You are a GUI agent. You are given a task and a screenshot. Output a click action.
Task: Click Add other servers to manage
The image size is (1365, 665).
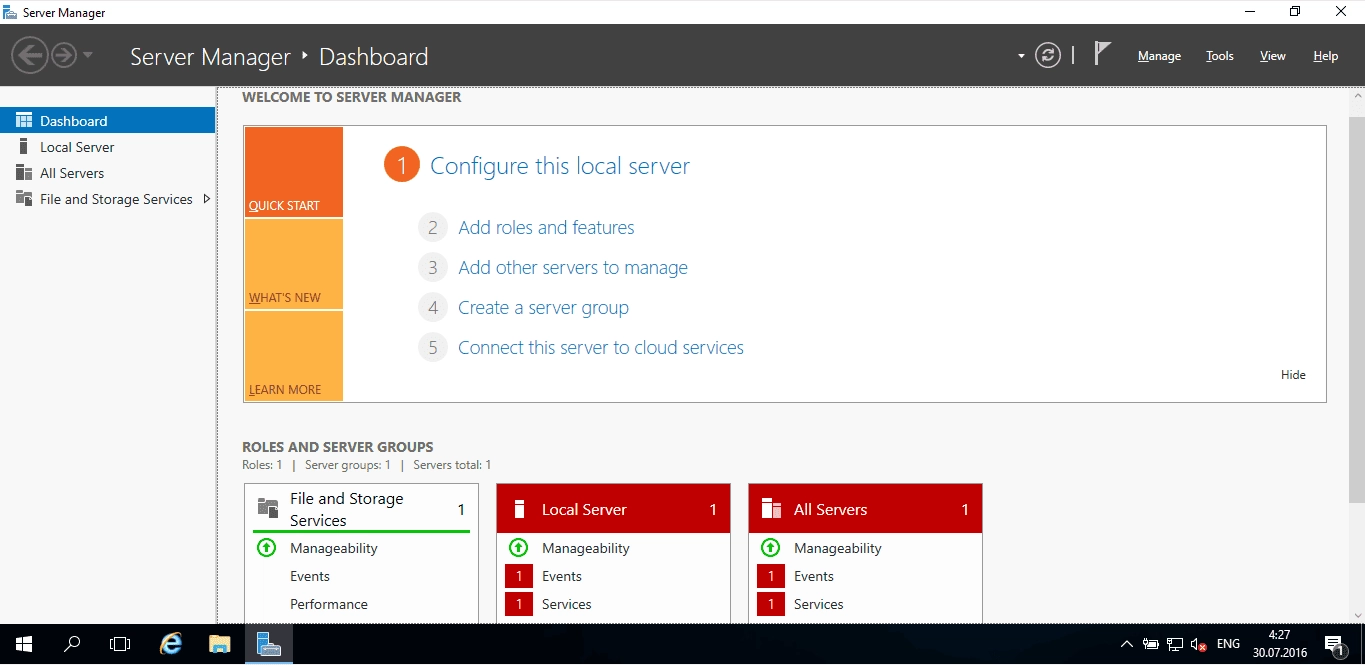pos(573,267)
